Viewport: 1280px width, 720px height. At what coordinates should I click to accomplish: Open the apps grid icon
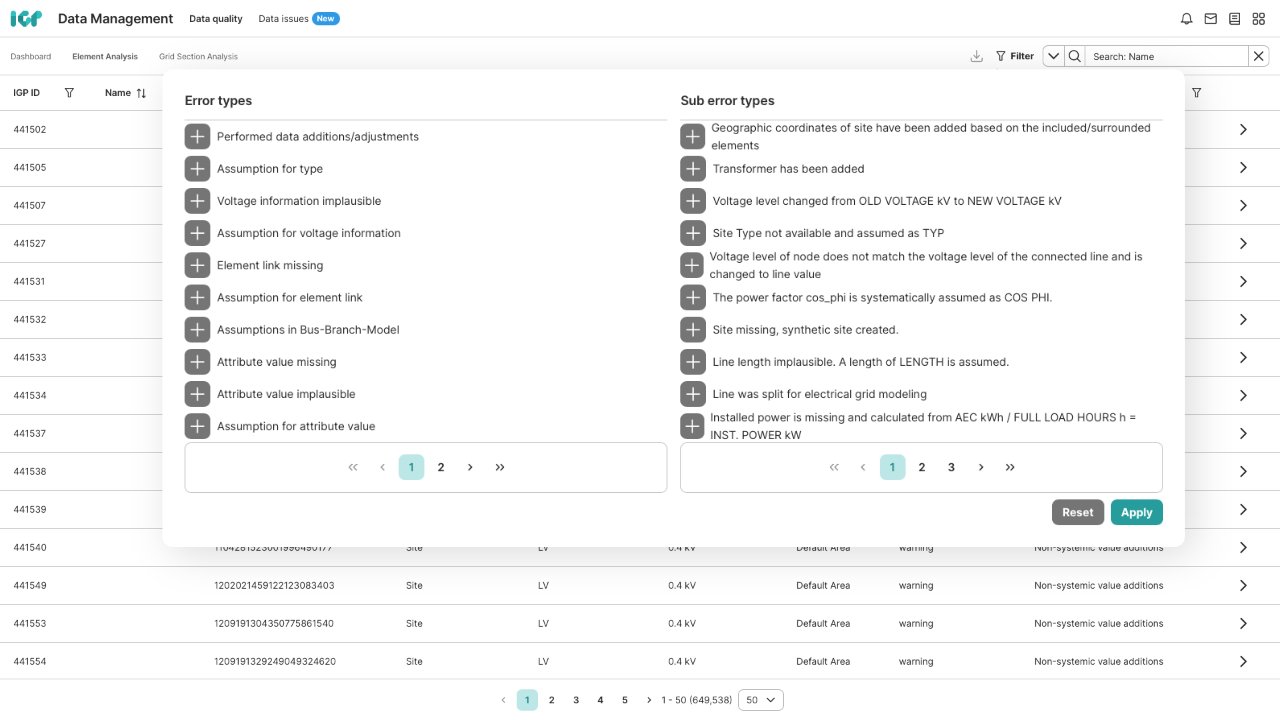pyautogui.click(x=1259, y=19)
